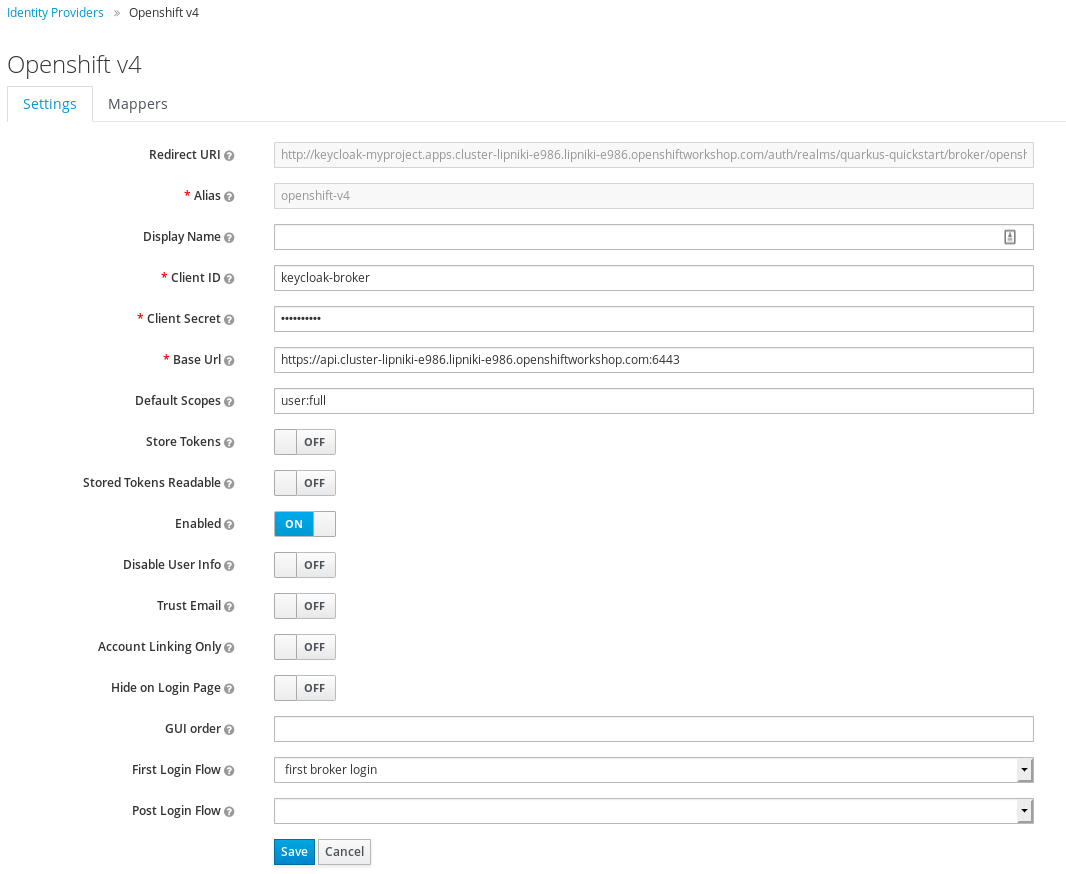Click help icon next to Enabled
The image size is (1066, 874).
tap(229, 525)
